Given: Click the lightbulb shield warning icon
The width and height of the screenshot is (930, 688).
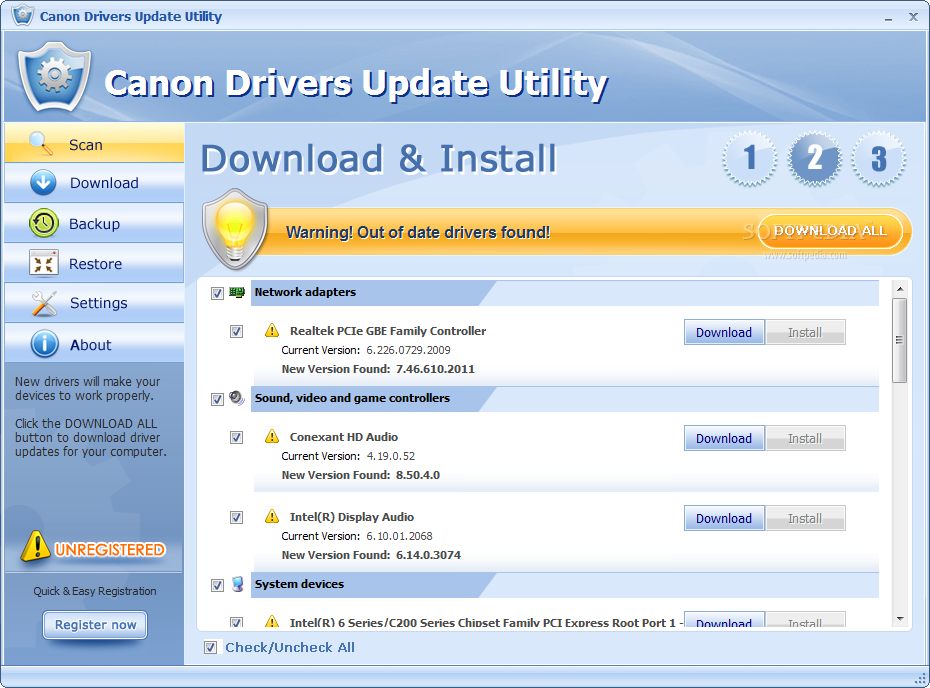Looking at the screenshot, I should coord(235,229).
